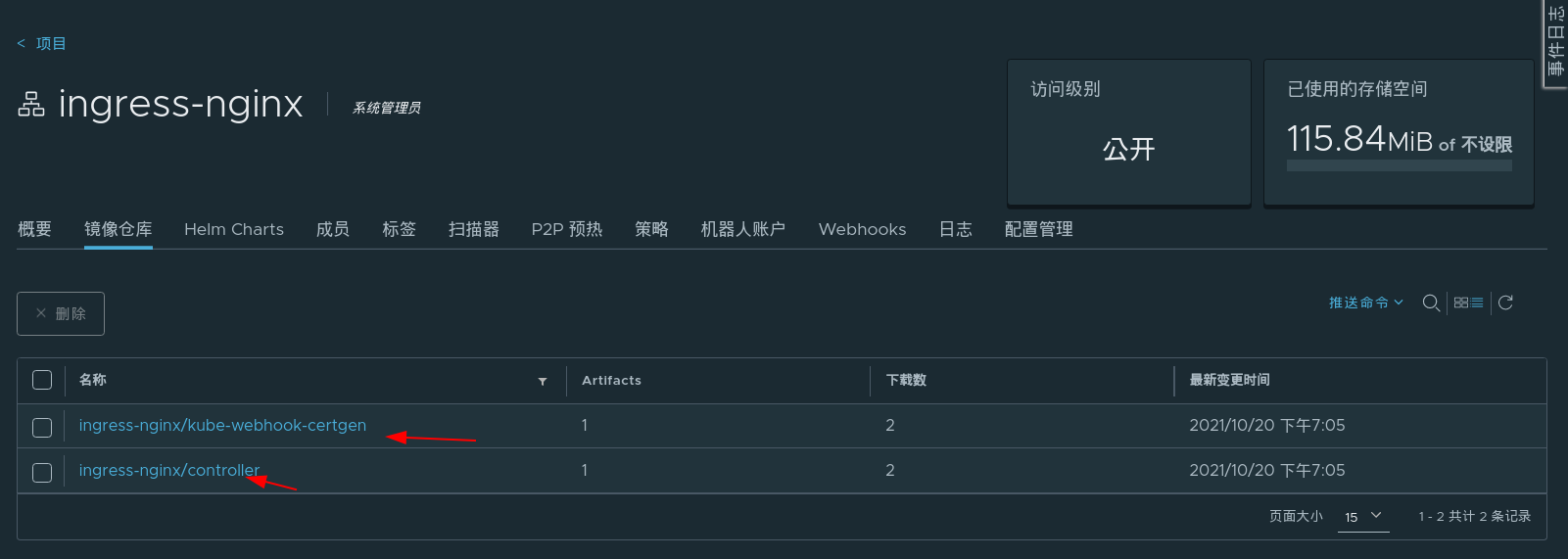Click the storage usage progress bar
This screenshot has height=559, width=1568.
1399,166
